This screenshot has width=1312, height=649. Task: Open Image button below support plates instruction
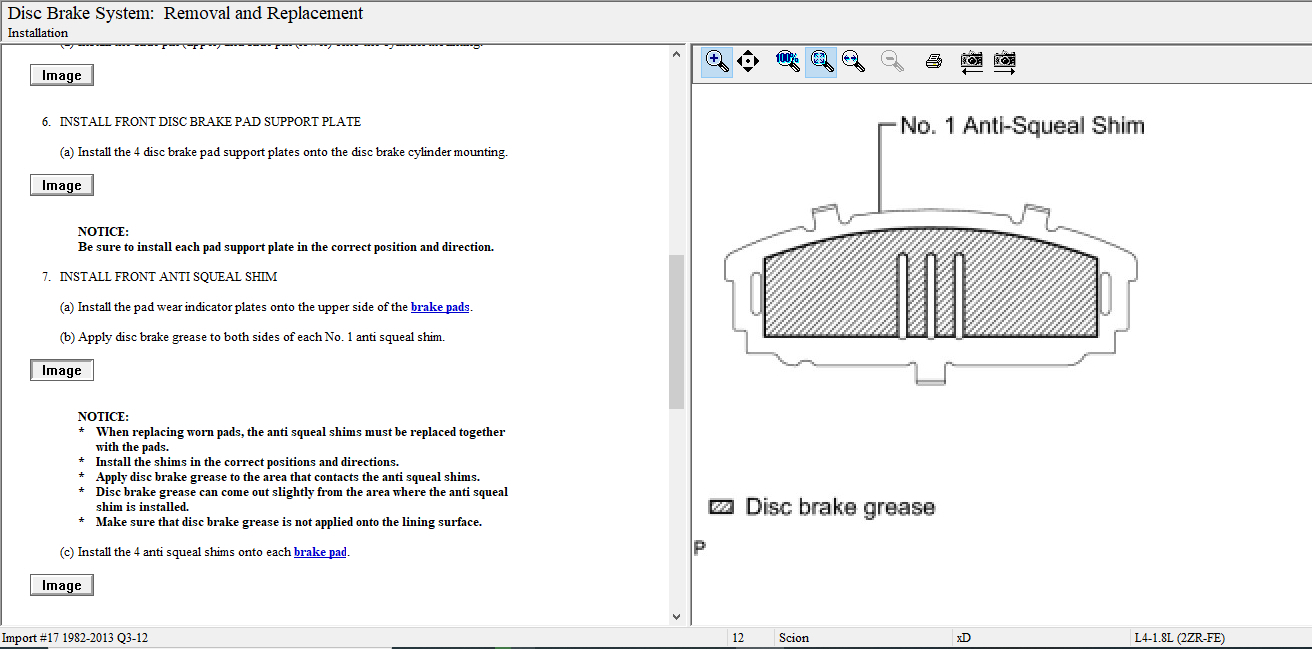62,185
